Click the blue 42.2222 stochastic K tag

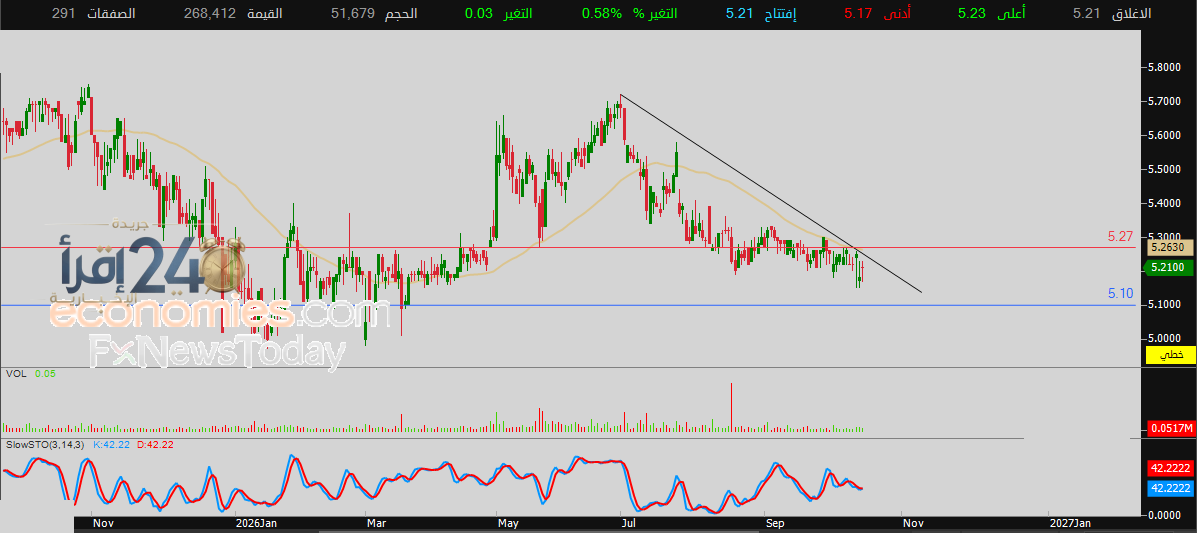click(x=1170, y=489)
